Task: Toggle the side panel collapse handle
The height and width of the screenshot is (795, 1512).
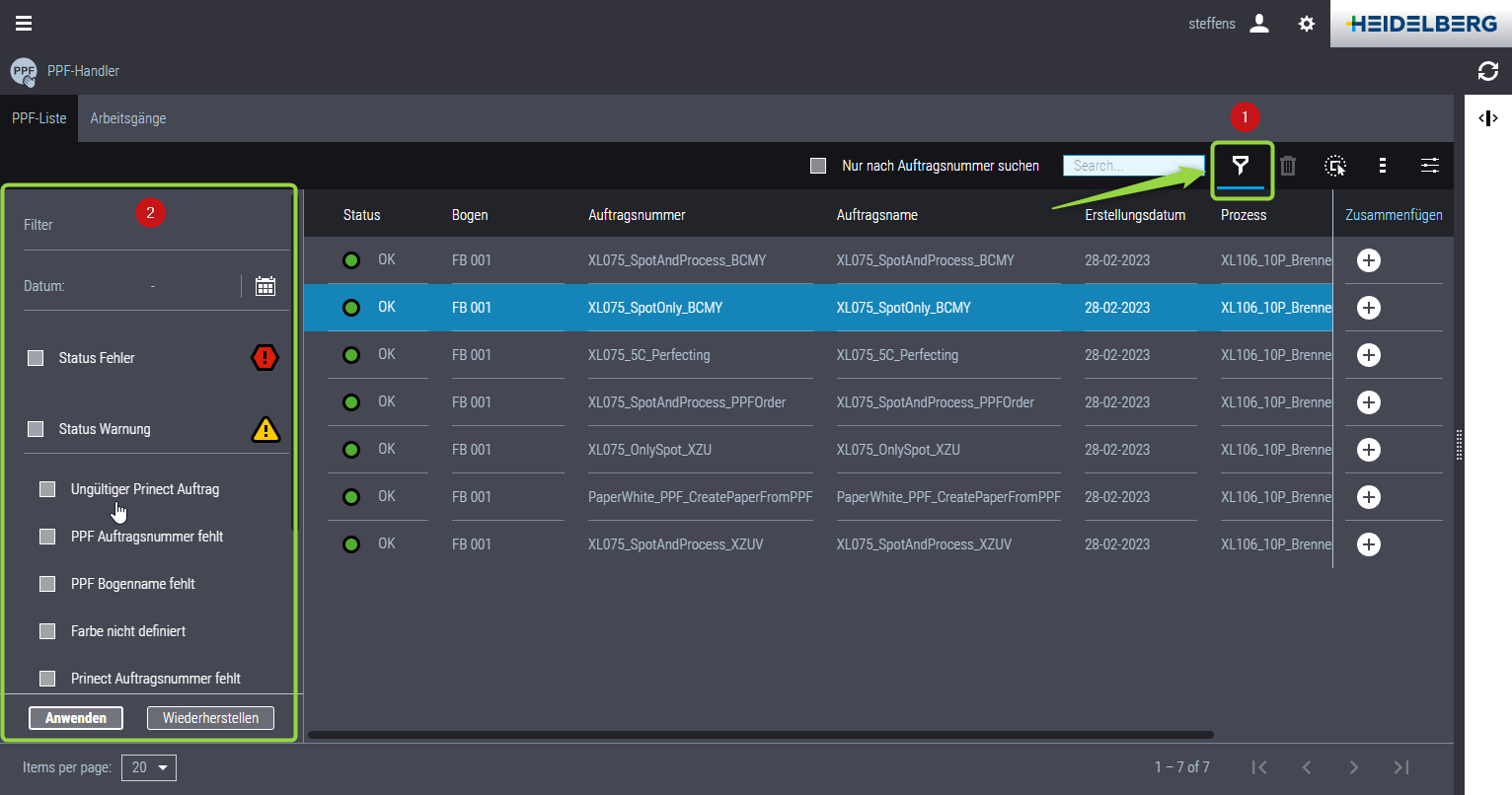Action: (x=1487, y=118)
